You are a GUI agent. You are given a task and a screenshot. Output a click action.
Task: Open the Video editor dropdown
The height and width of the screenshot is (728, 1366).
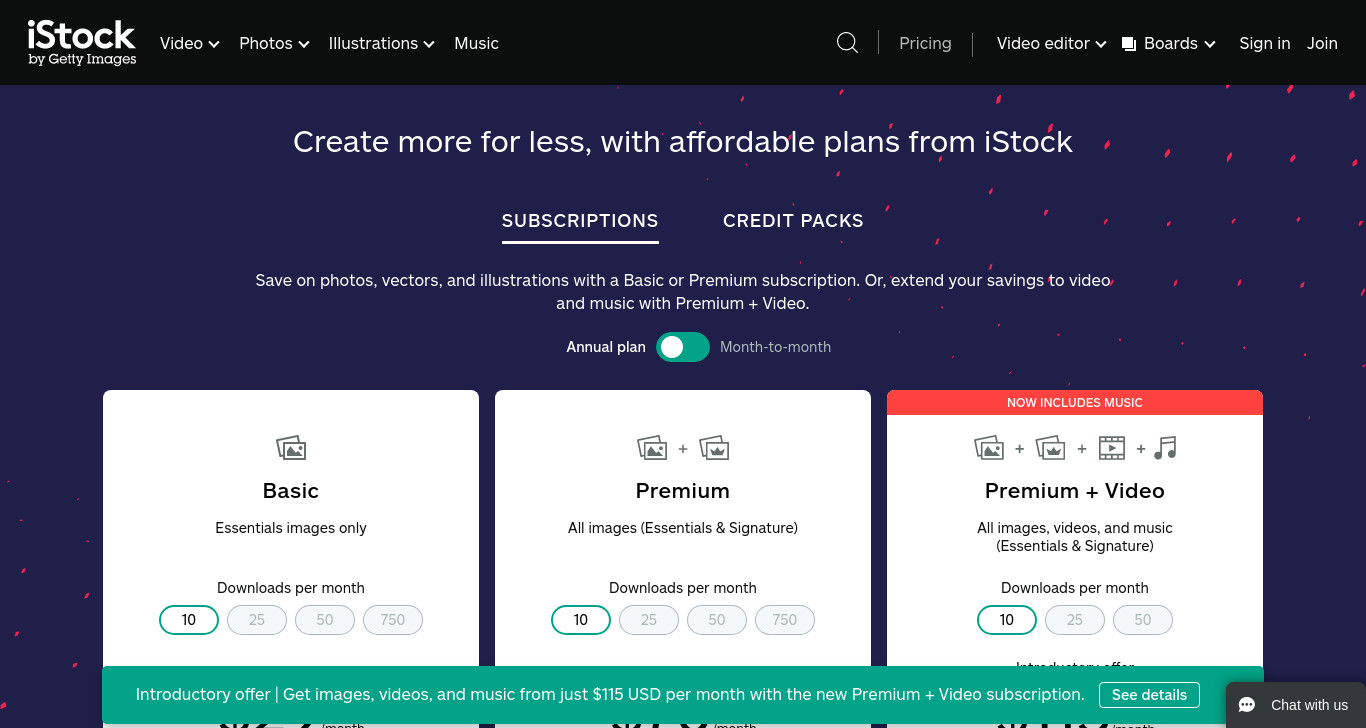[1052, 43]
